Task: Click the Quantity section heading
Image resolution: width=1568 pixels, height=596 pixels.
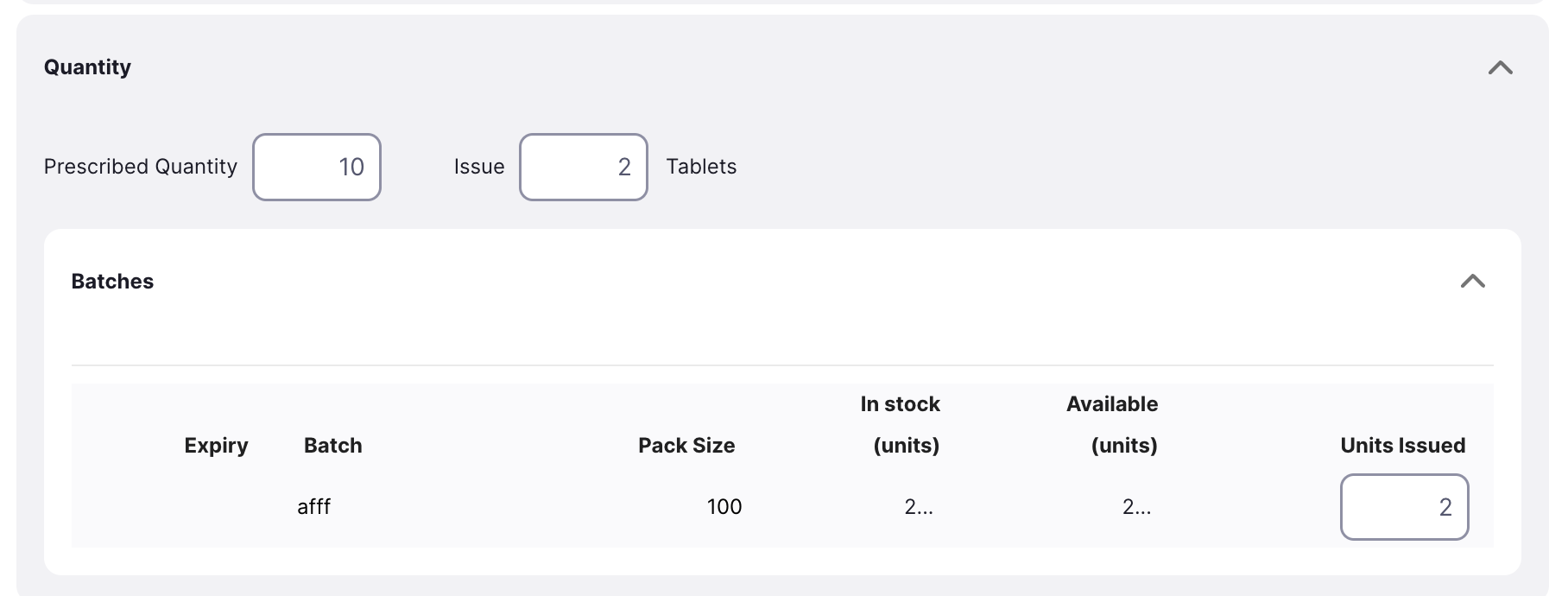Action: [x=87, y=67]
